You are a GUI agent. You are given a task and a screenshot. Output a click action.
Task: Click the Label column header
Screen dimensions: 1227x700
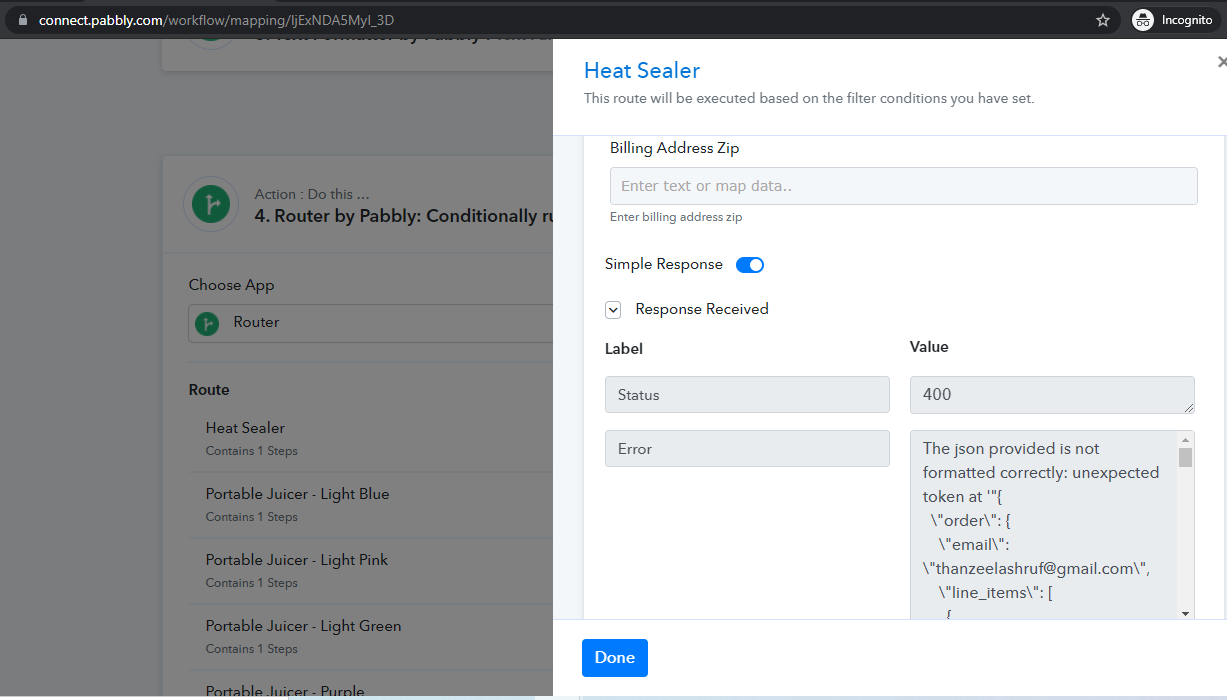(x=624, y=349)
